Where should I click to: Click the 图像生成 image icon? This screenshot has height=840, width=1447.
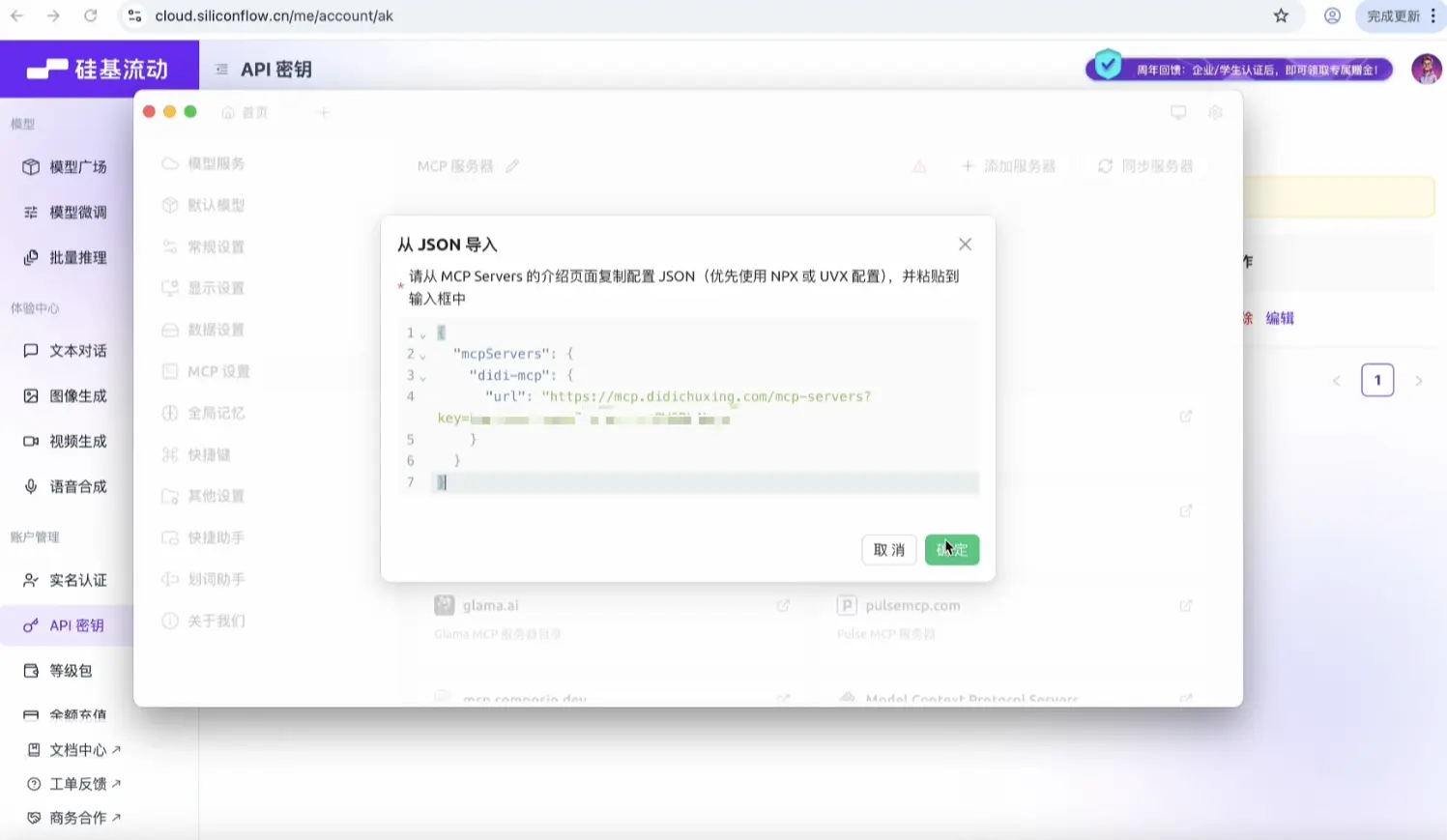(x=31, y=396)
